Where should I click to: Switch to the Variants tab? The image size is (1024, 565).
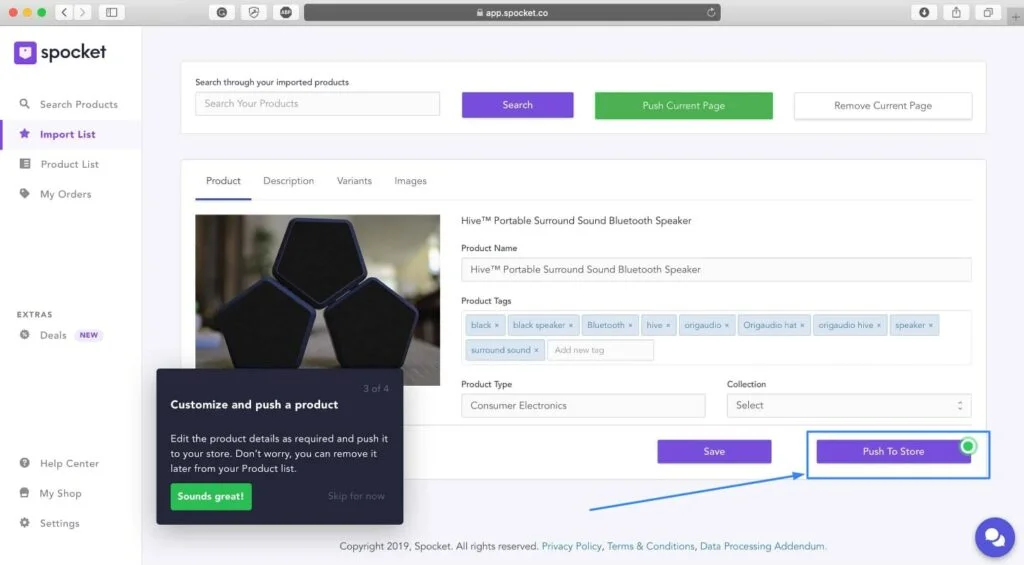click(354, 181)
